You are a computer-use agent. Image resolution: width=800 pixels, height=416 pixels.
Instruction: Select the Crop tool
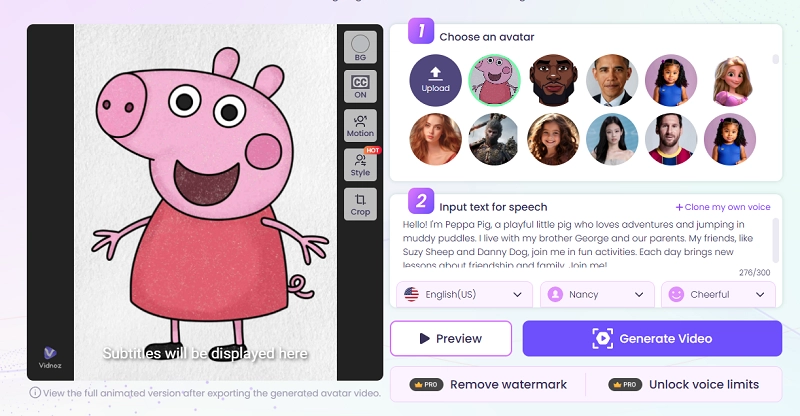pos(360,204)
